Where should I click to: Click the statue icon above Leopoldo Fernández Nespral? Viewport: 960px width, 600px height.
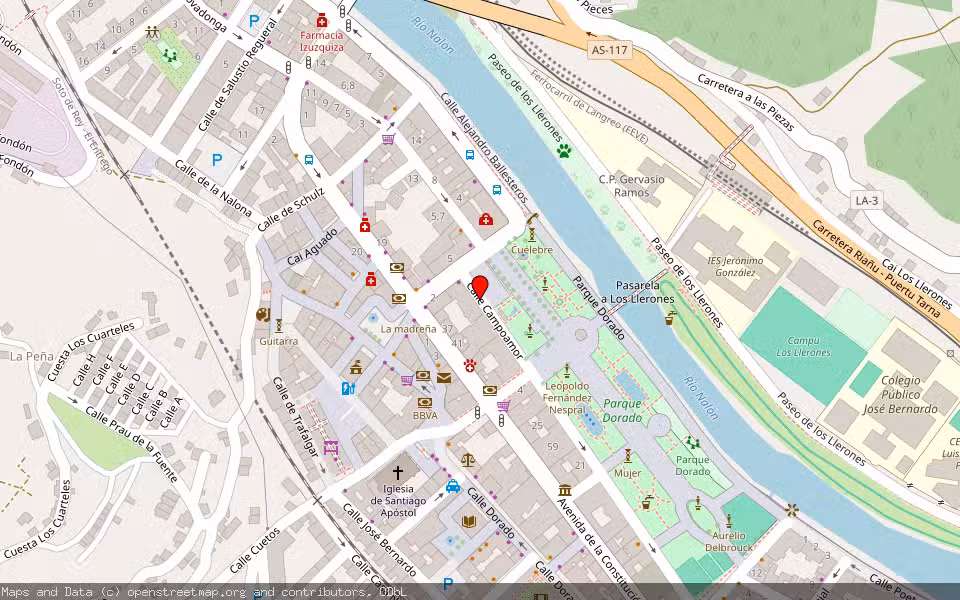[566, 371]
